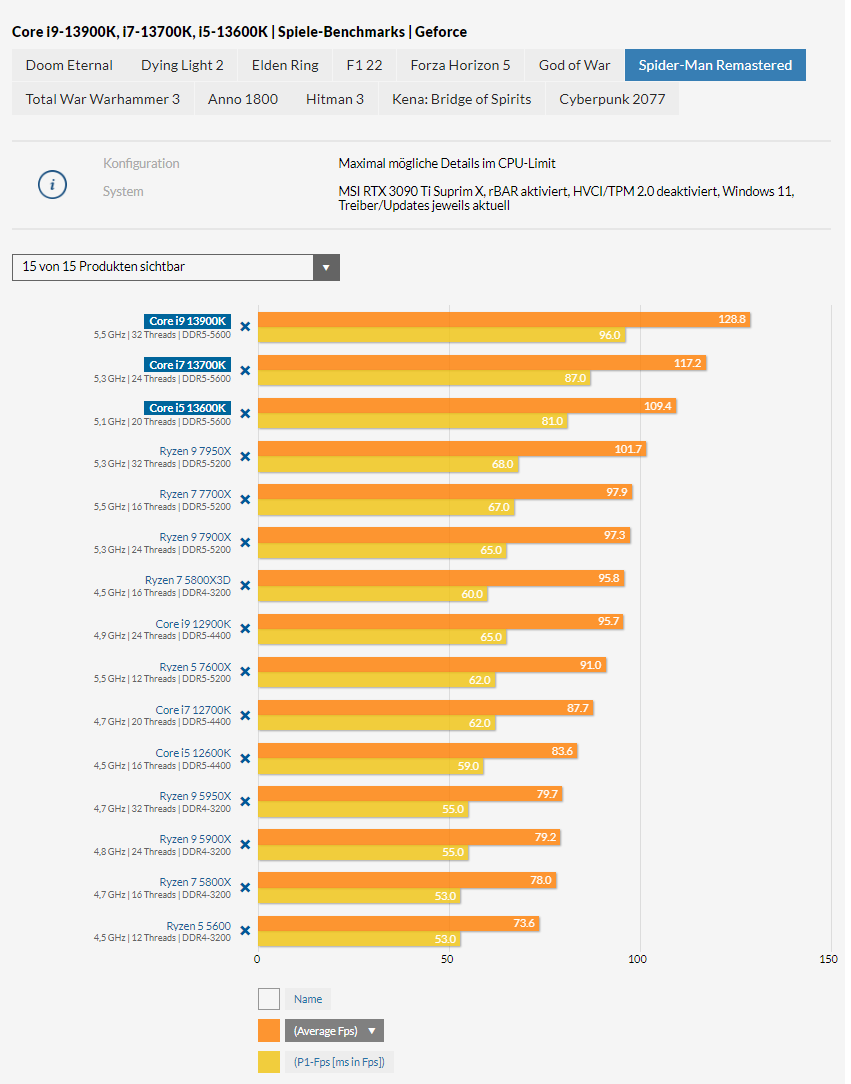This screenshot has width=851, height=1084.
Task: Click the 'System' label
Action: [123, 191]
